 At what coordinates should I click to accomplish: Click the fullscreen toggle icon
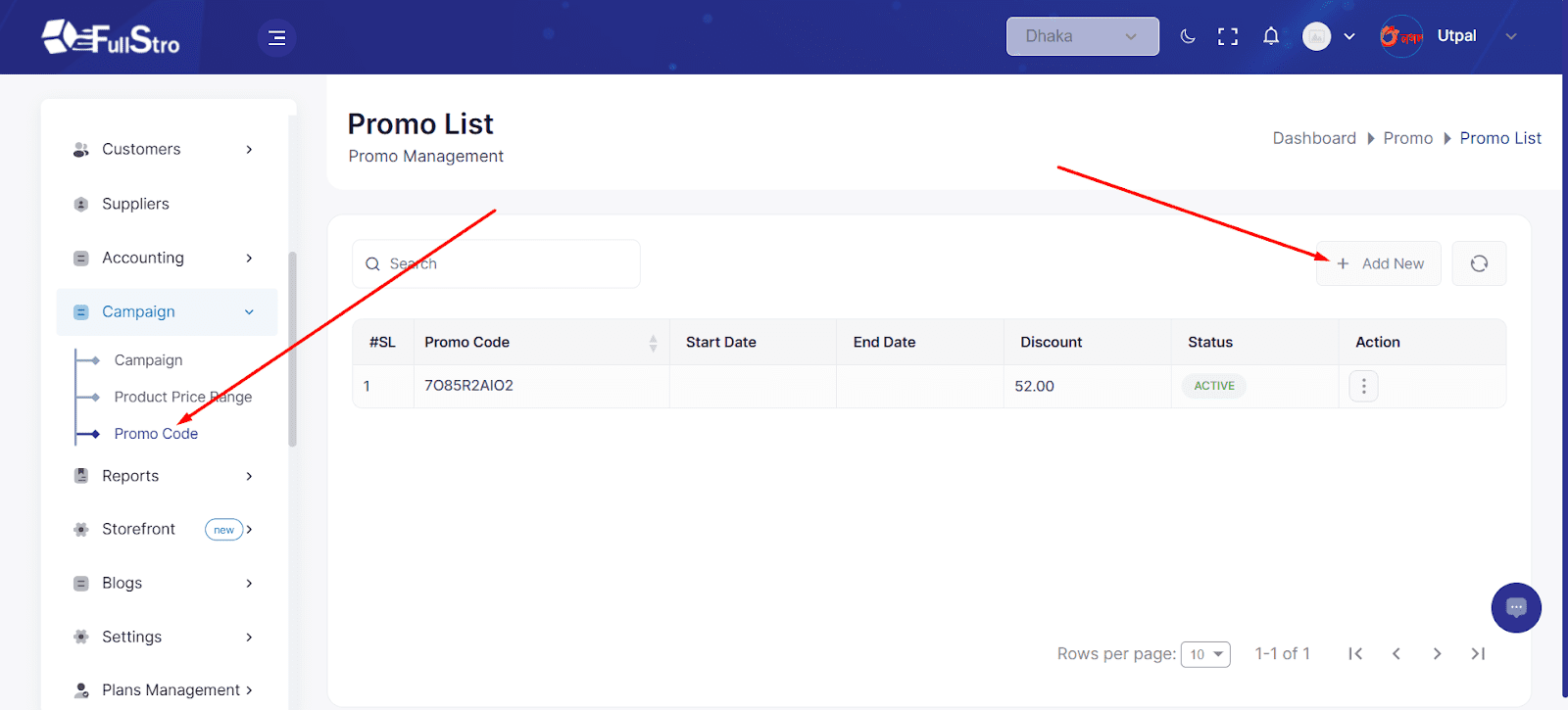(x=1228, y=36)
